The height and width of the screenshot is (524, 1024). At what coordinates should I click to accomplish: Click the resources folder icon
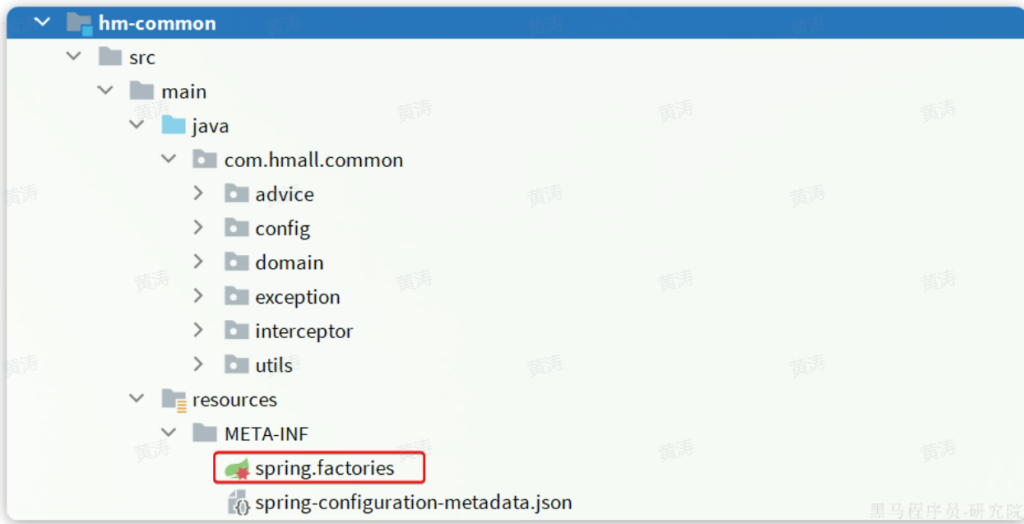pyautogui.click(x=174, y=400)
